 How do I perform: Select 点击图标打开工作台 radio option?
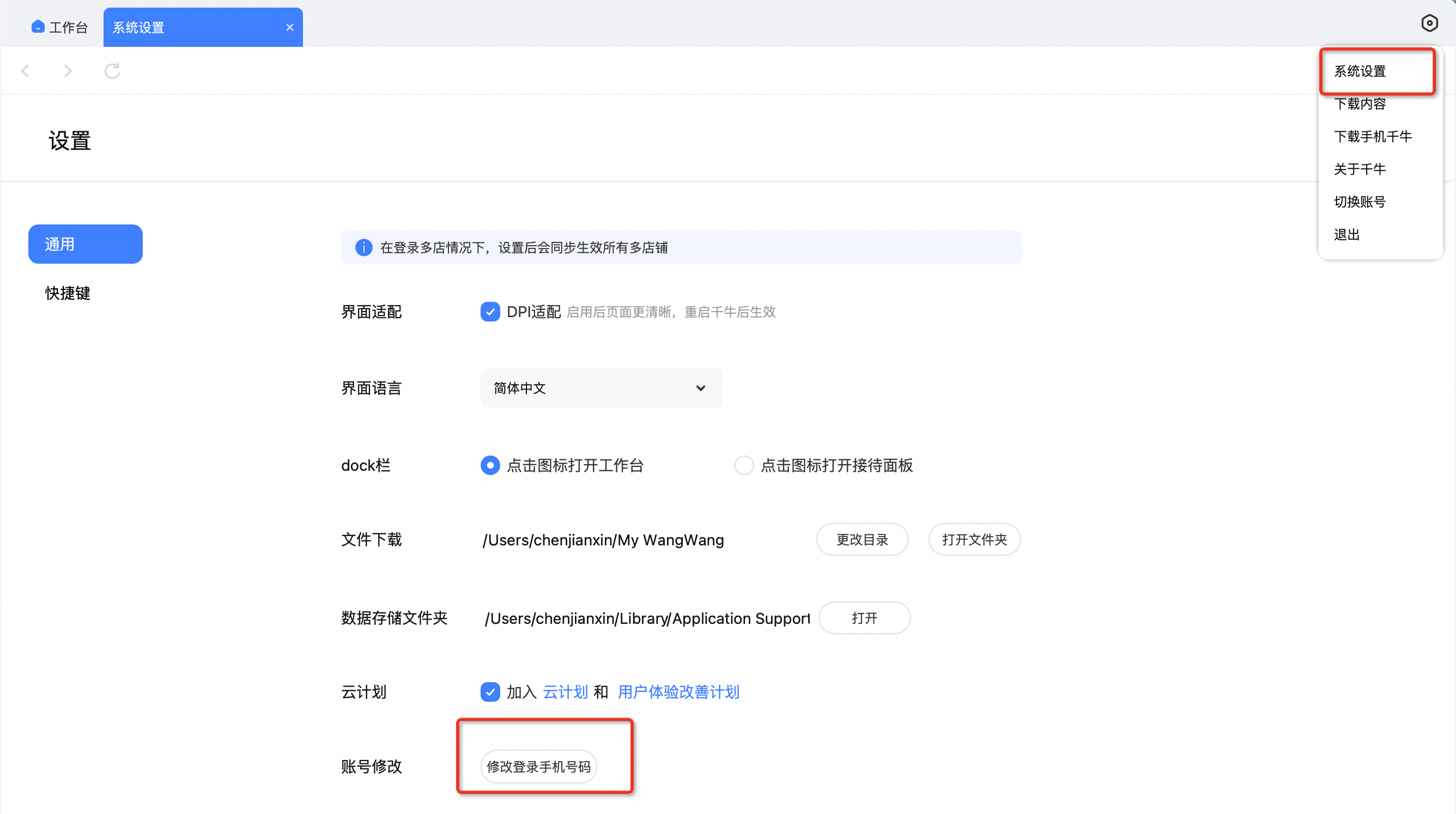(x=490, y=465)
